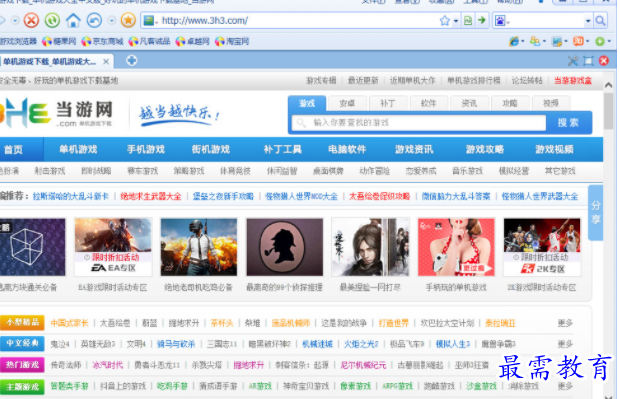Open 绝地求生武器大全 recommended link
This screenshot has width=620, height=399.
(x=151, y=196)
